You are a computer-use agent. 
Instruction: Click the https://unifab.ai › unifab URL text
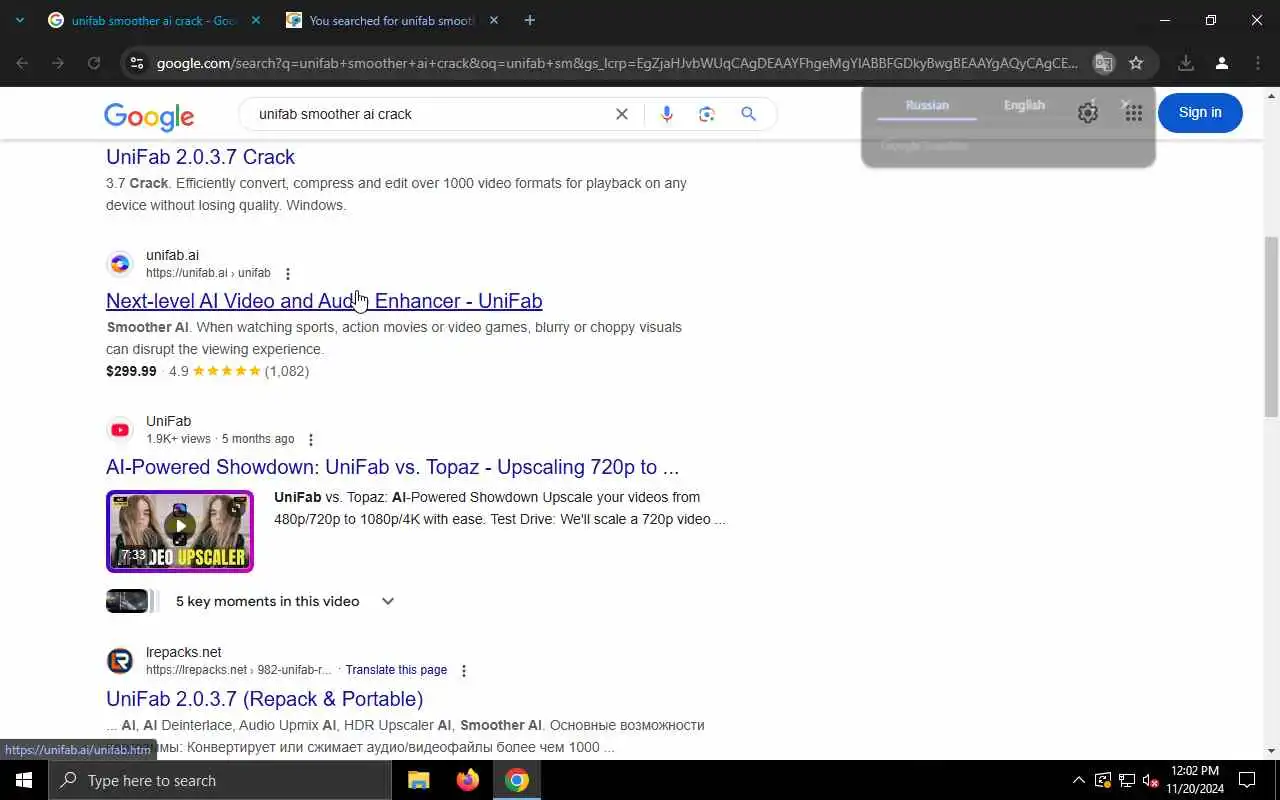coord(208,273)
